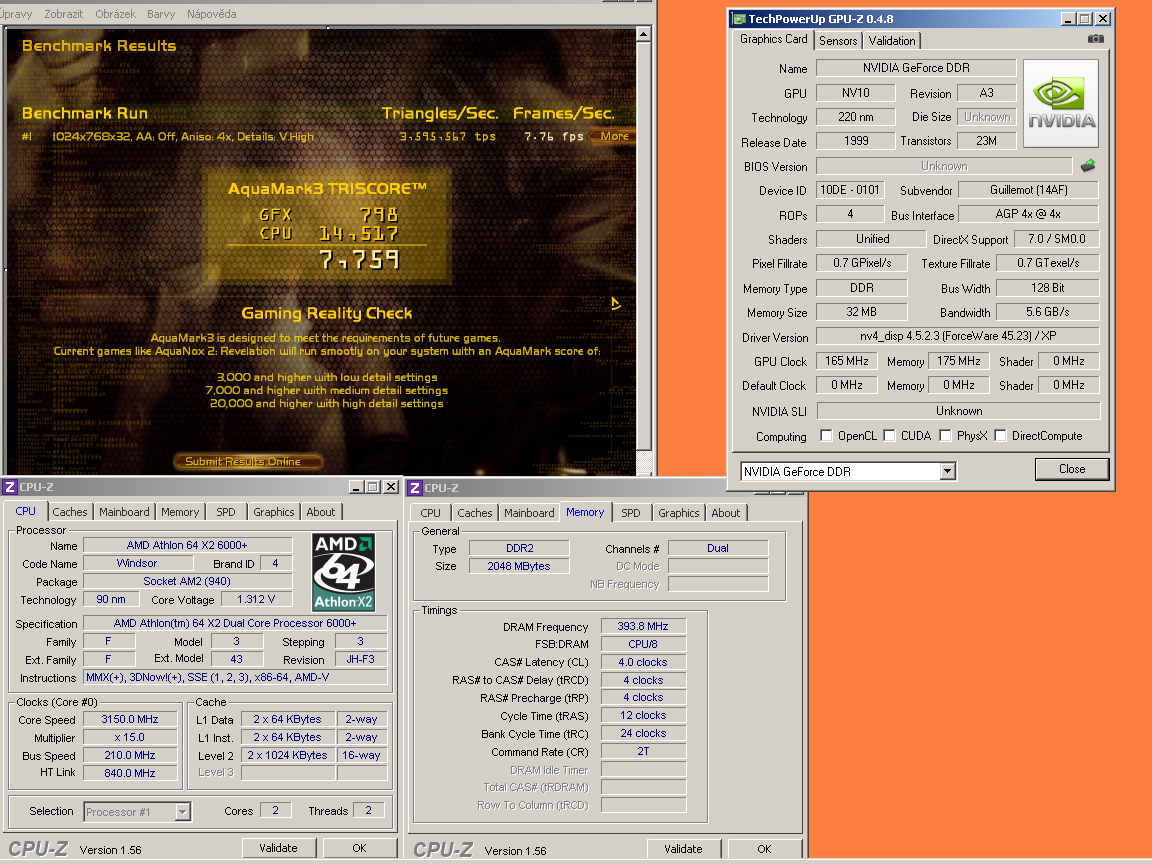The height and width of the screenshot is (864, 1152).
Task: Click the AMD Athlon X2 logo in CPU-Z
Action: (x=343, y=572)
